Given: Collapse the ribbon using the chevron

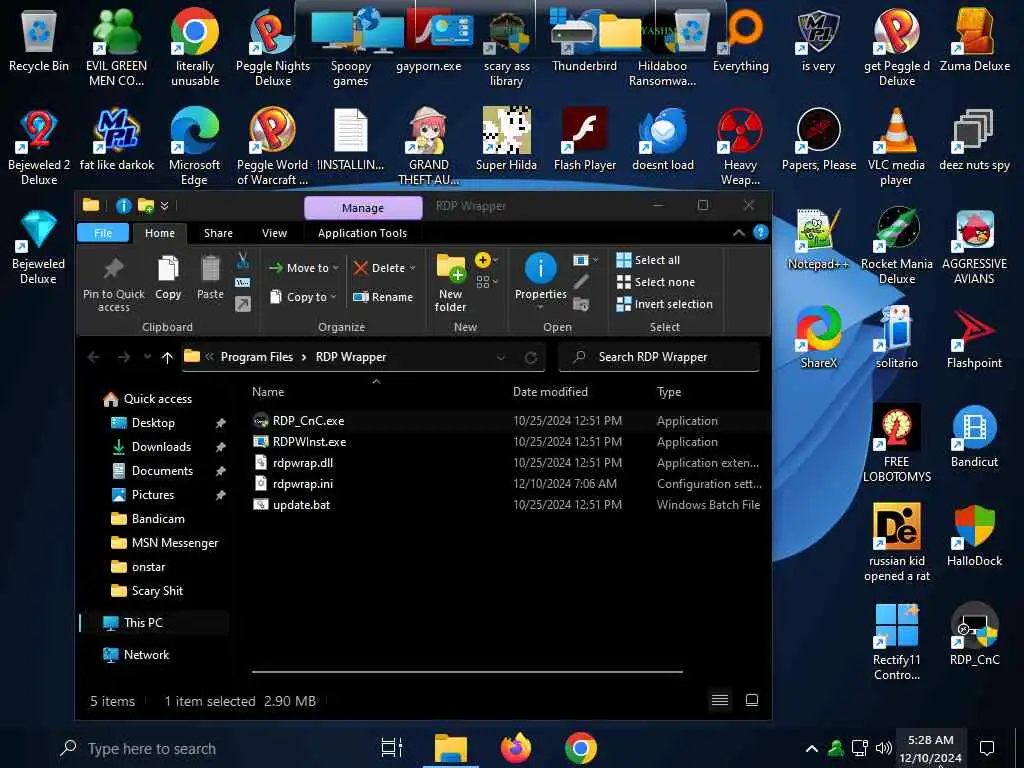Looking at the screenshot, I should 739,233.
